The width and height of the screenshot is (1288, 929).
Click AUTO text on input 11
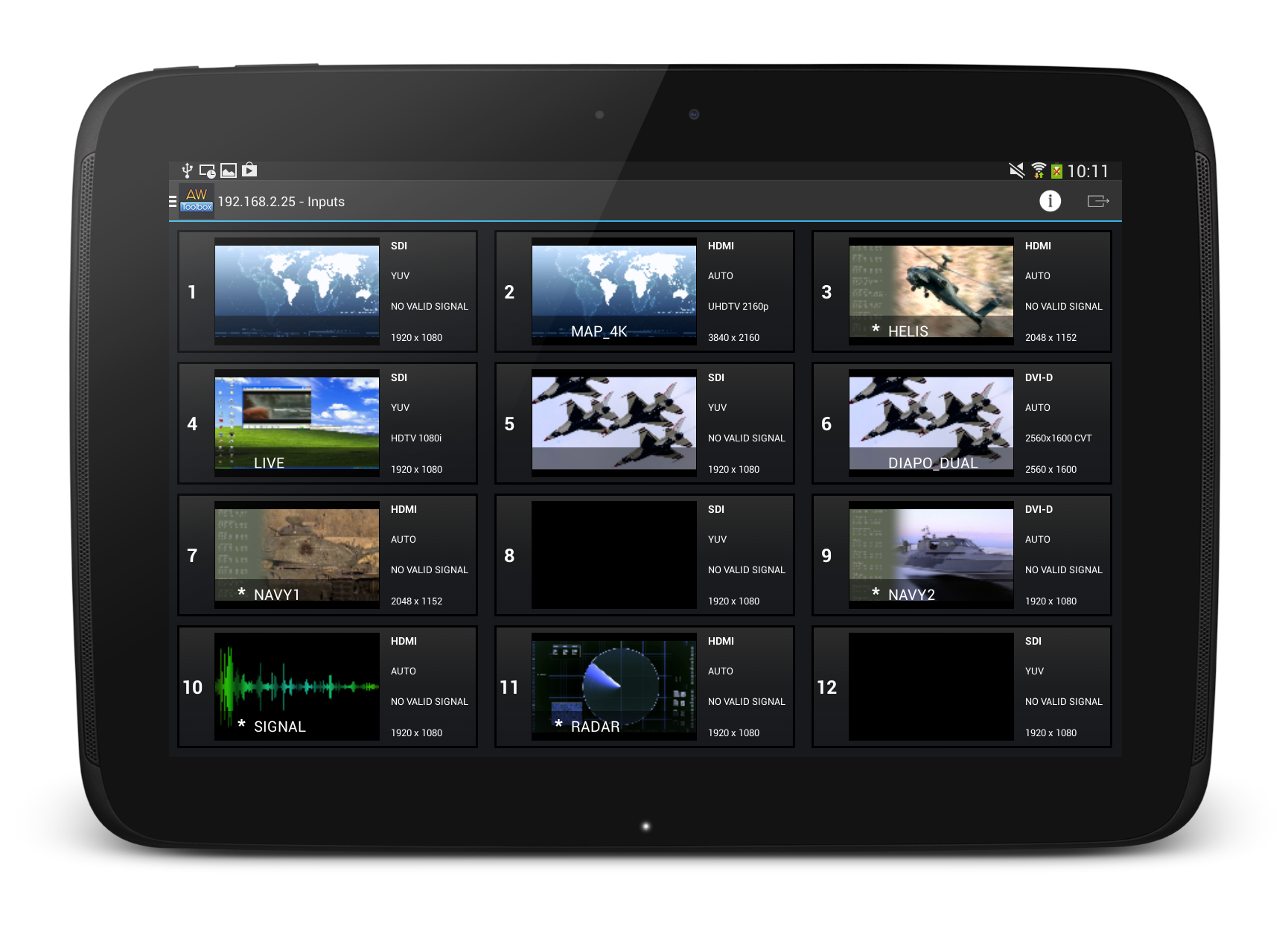coord(721,671)
